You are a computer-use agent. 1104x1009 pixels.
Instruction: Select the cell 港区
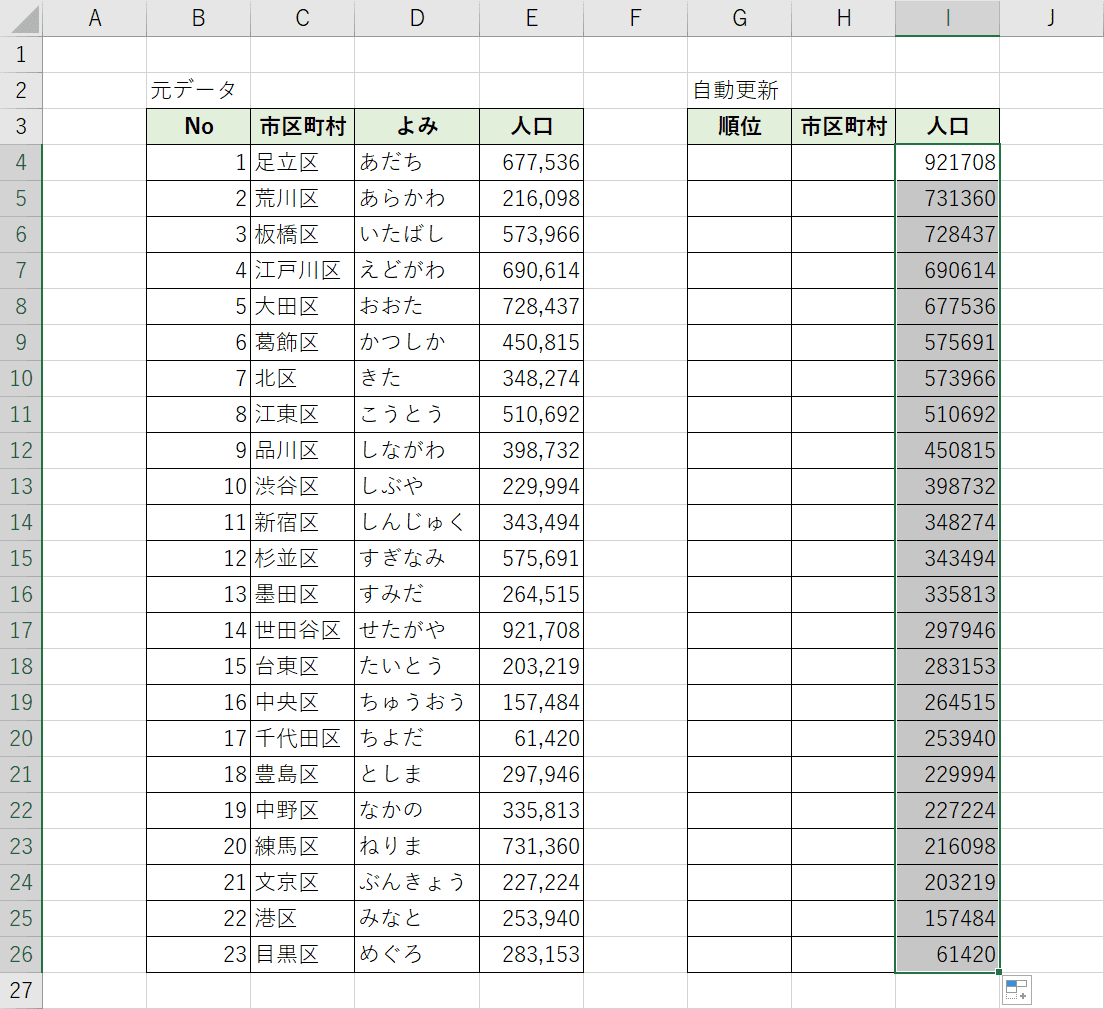303,918
